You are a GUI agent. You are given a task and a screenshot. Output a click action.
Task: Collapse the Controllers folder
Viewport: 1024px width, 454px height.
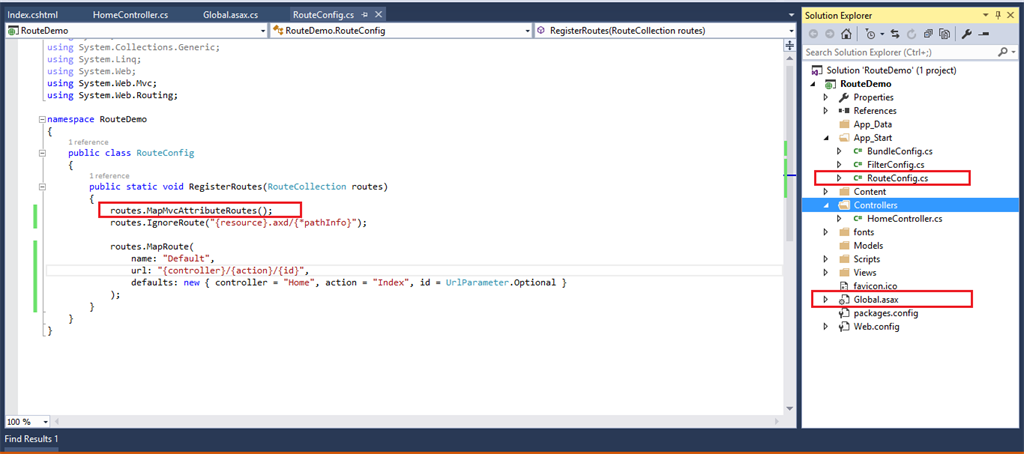coord(826,205)
